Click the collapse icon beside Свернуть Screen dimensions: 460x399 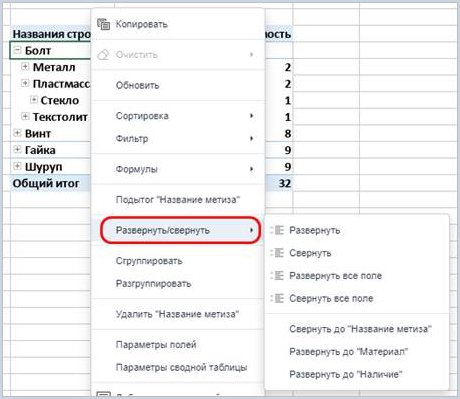pyautogui.click(x=277, y=253)
